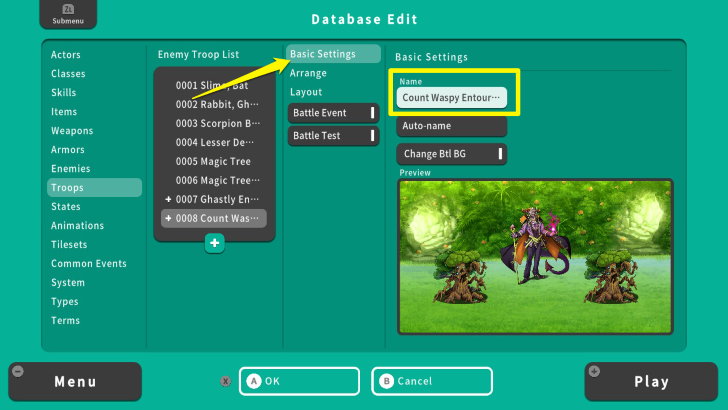Viewport: 728px width, 410px height.
Task: Open the Menu button
Action: pyautogui.click(x=75, y=382)
